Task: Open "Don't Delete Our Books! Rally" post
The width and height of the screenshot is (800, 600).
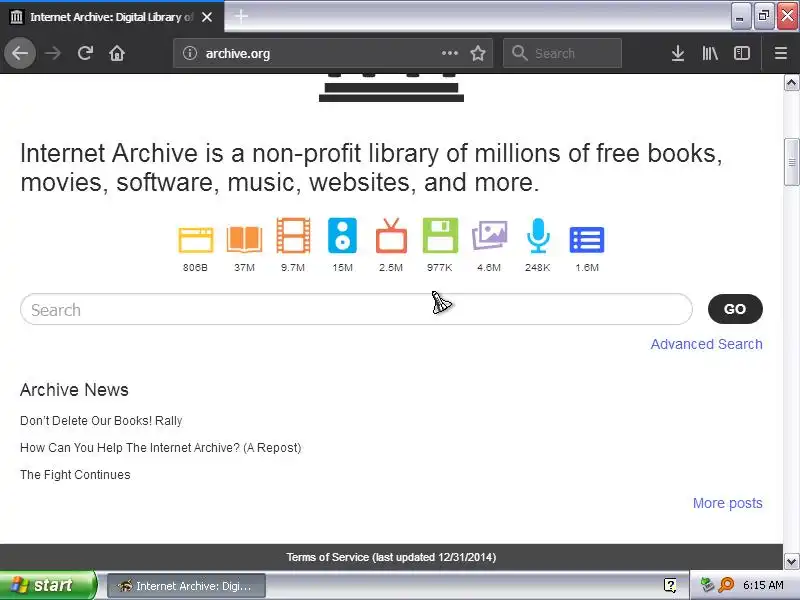Action: coord(101,421)
